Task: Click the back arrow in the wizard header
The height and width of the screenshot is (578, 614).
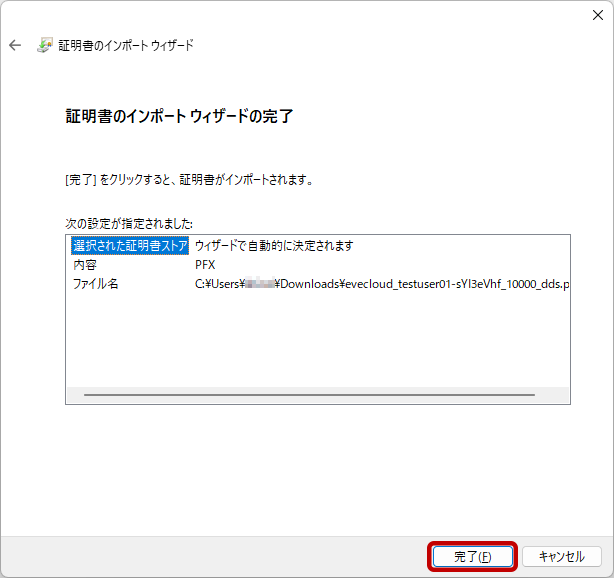Action: 15,46
